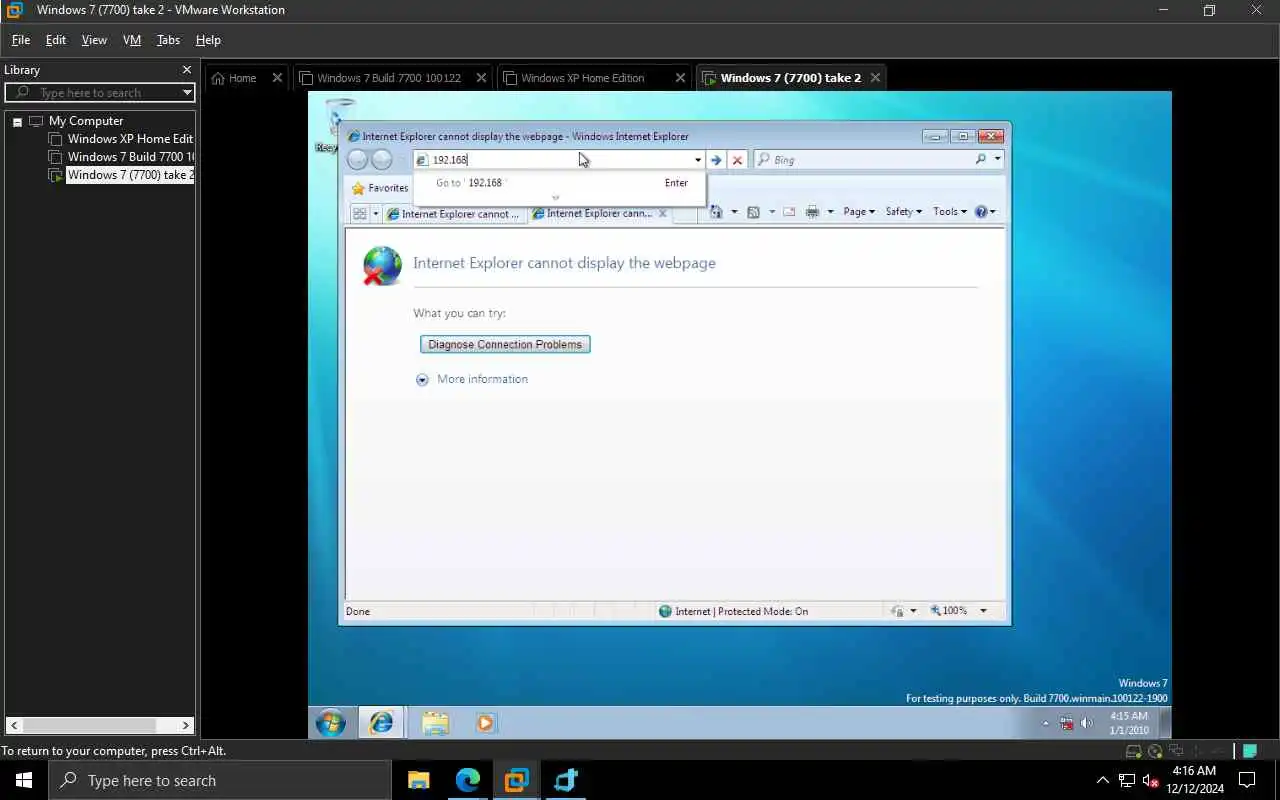The width and height of the screenshot is (1280, 800).
Task: Collapse the My Computer tree node
Action: coord(17,121)
